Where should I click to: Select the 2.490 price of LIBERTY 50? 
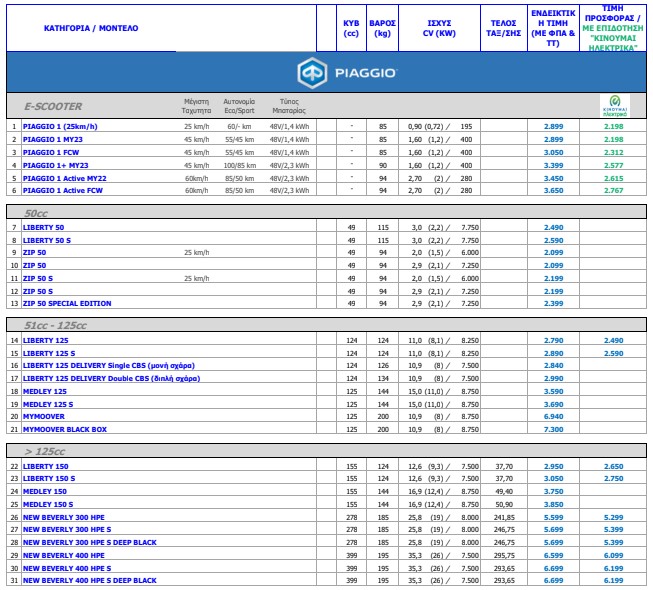553,227
